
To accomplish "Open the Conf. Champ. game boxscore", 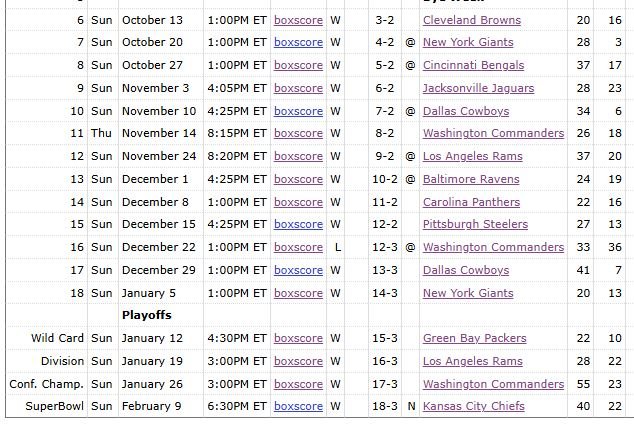I will tap(298, 384).
